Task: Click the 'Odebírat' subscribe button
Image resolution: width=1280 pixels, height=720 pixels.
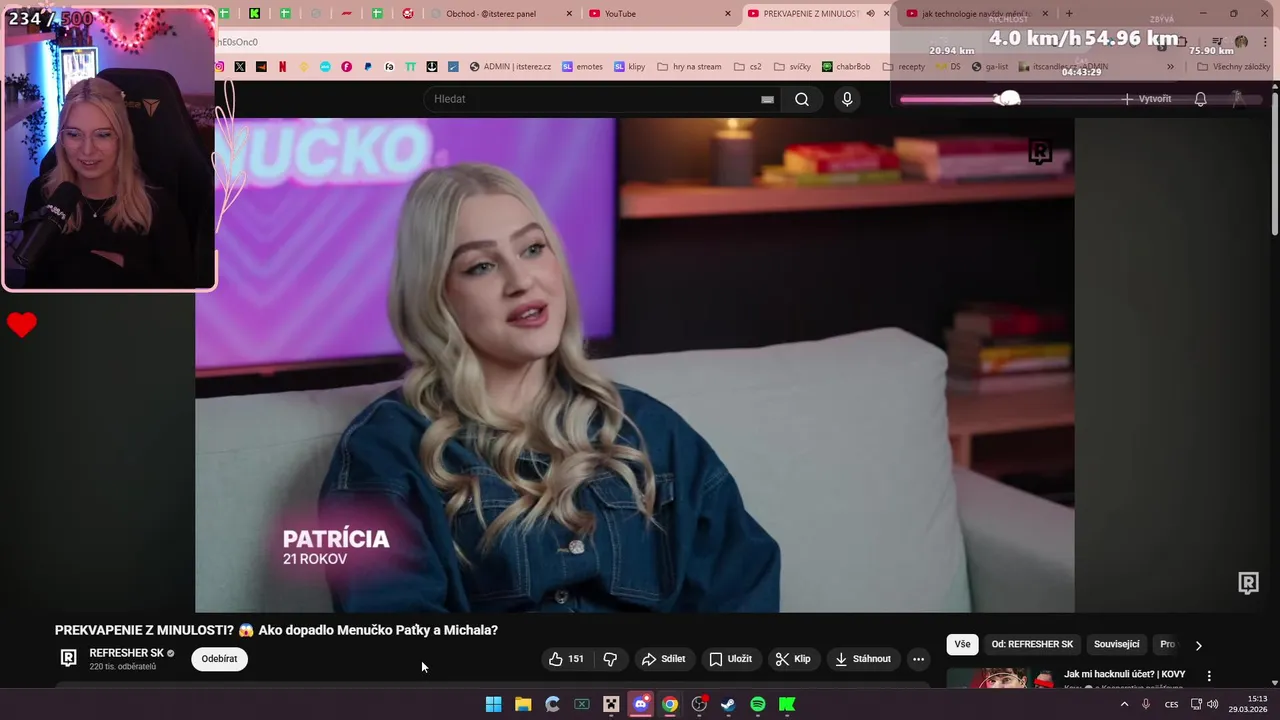Action: tap(219, 659)
